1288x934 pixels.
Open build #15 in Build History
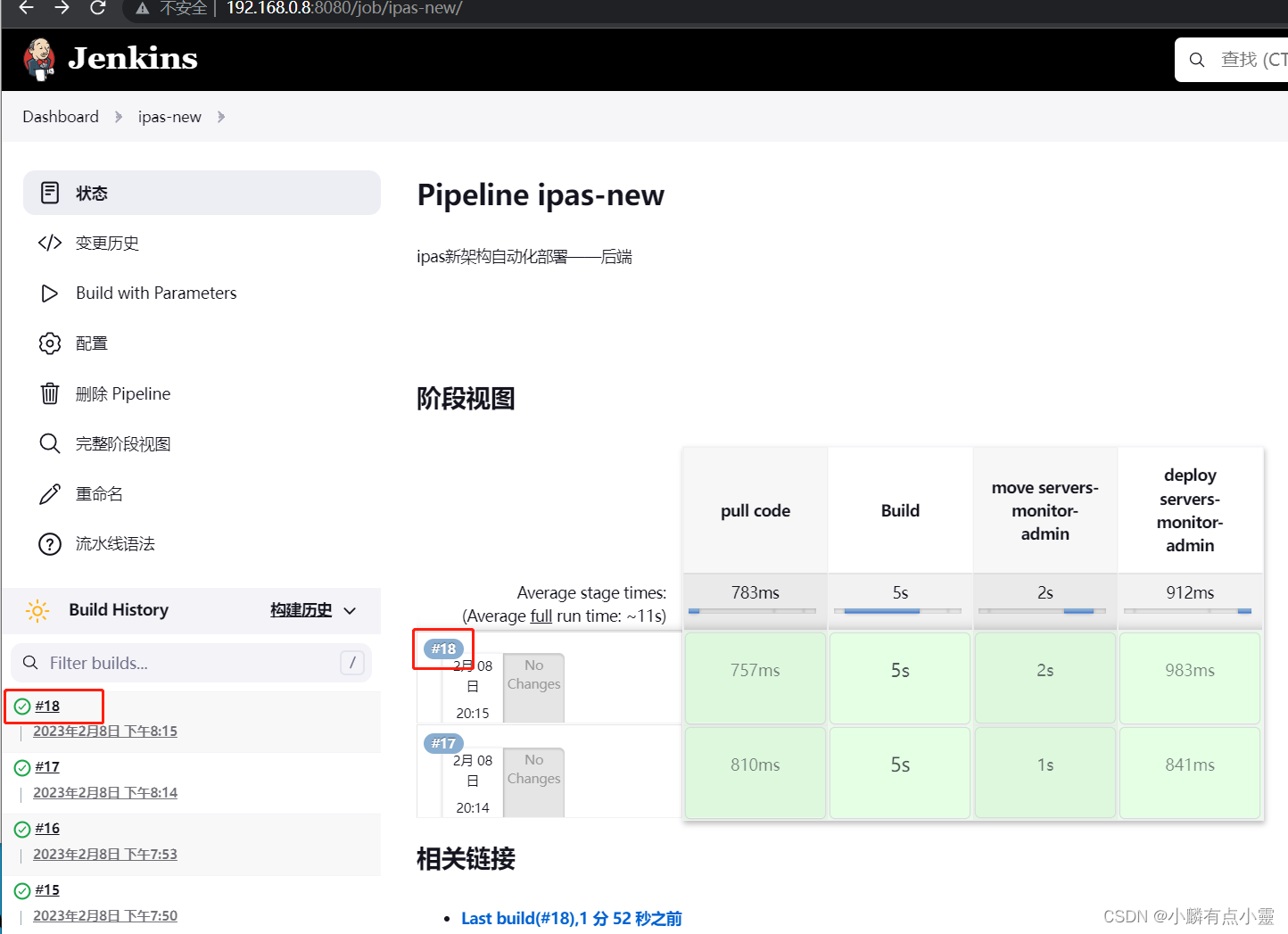pyautogui.click(x=47, y=890)
